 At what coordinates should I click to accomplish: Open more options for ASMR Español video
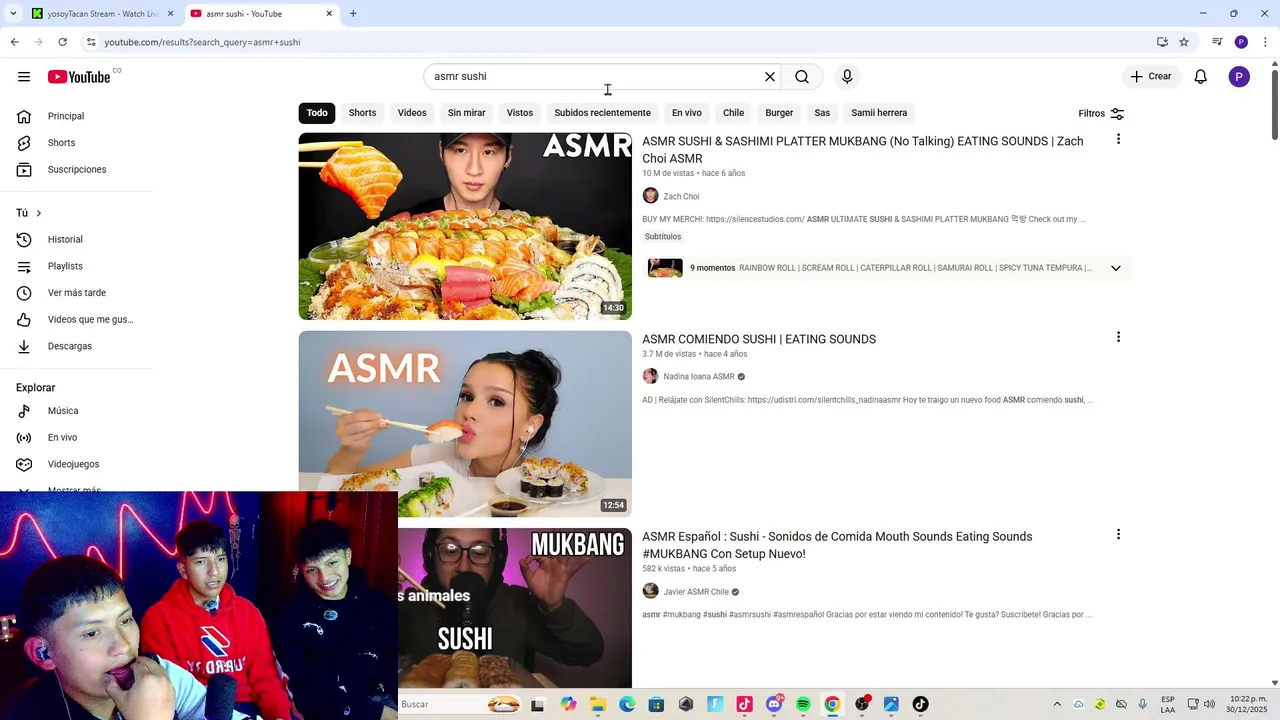(x=1118, y=535)
